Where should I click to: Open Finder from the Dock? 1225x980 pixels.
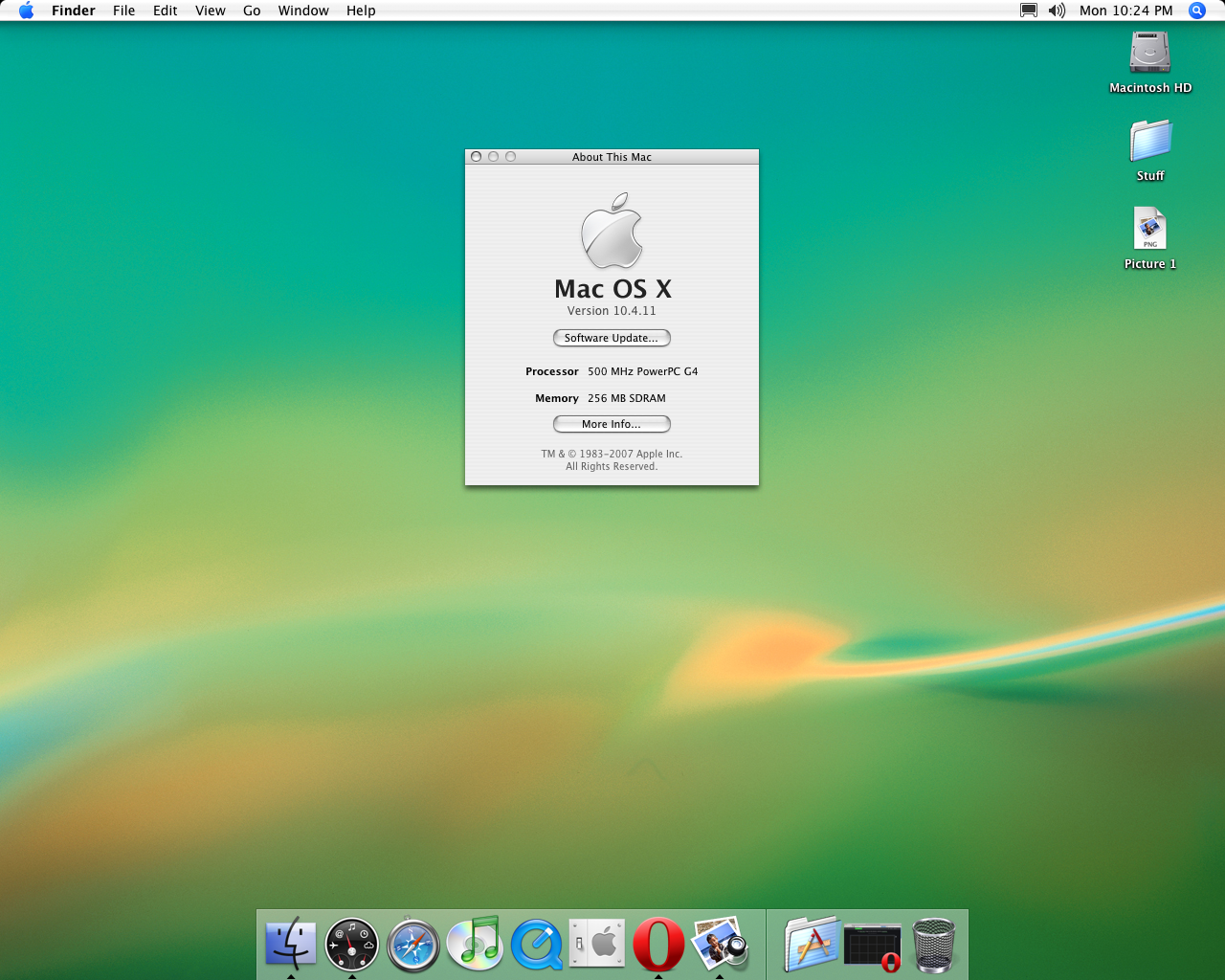click(290, 943)
